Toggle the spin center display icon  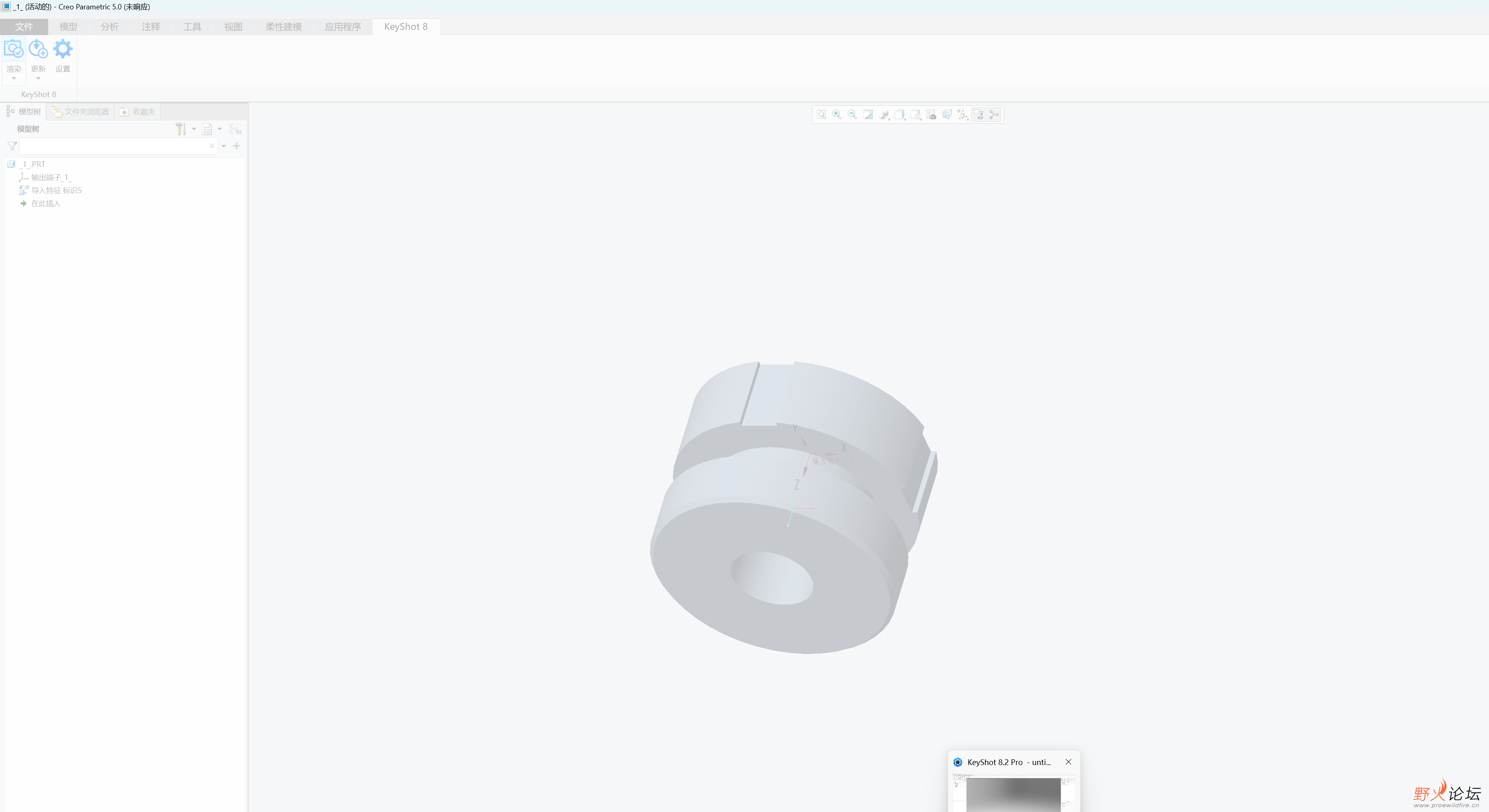[994, 114]
